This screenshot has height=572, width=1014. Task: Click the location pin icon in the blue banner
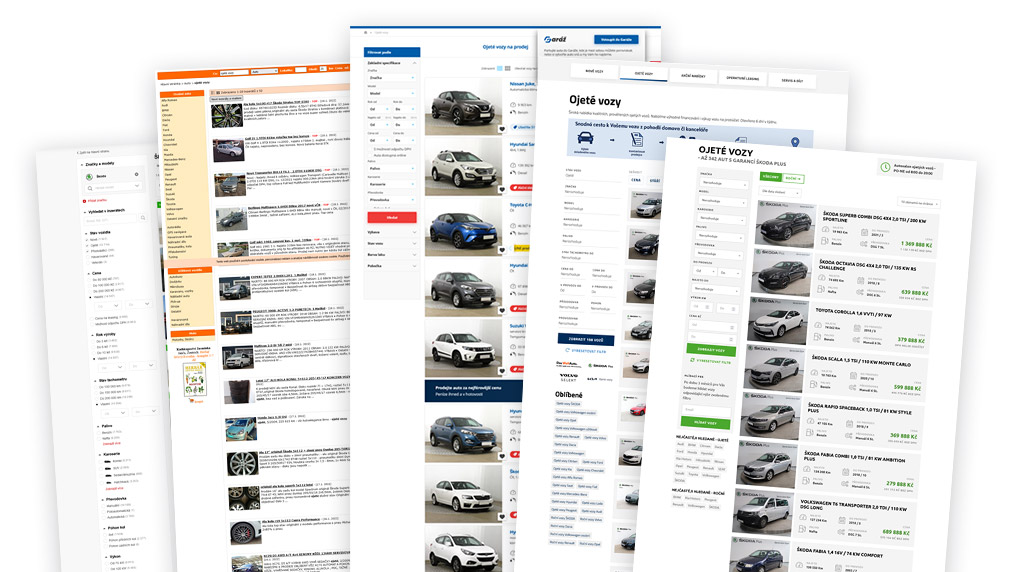coord(795,142)
